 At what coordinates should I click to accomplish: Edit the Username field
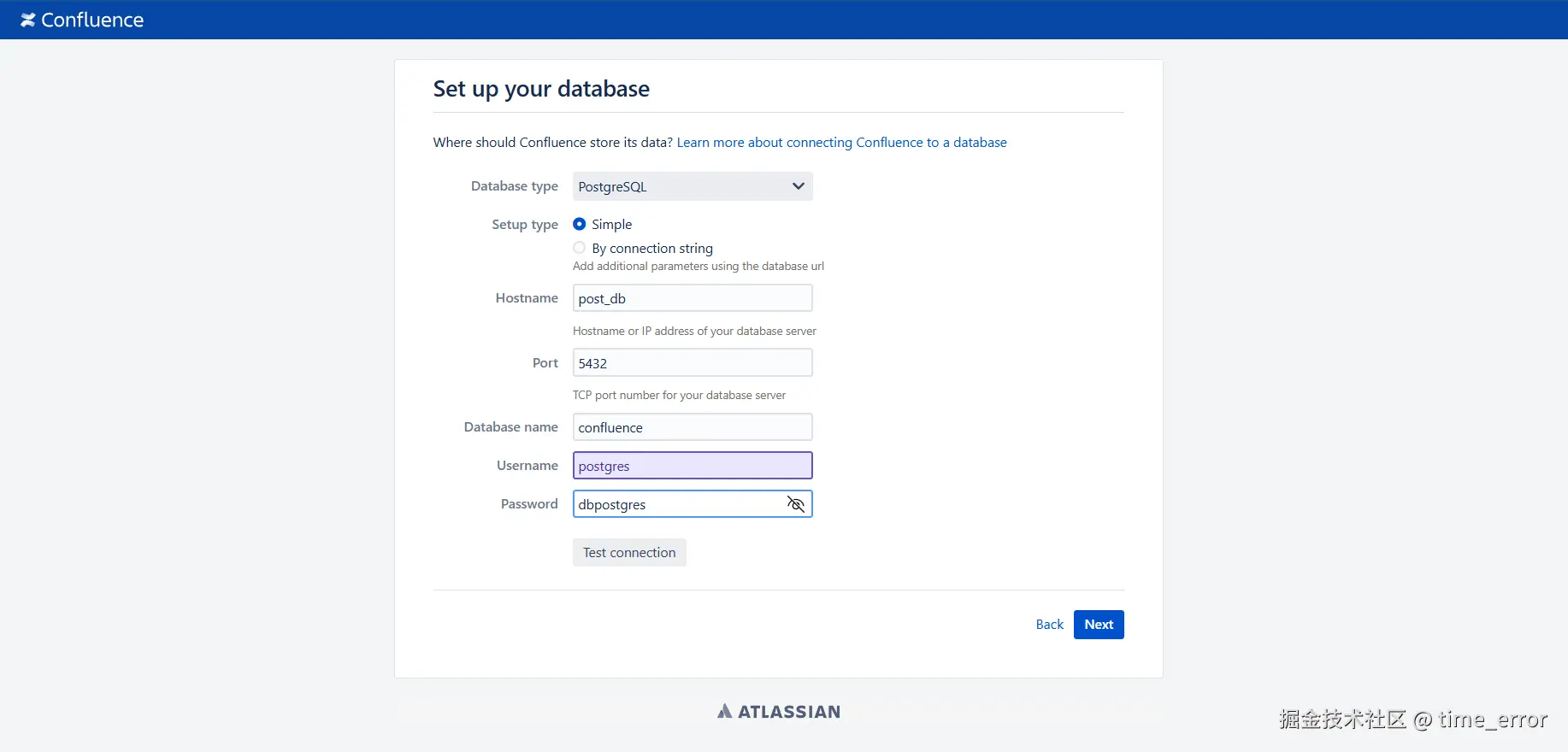coord(693,466)
